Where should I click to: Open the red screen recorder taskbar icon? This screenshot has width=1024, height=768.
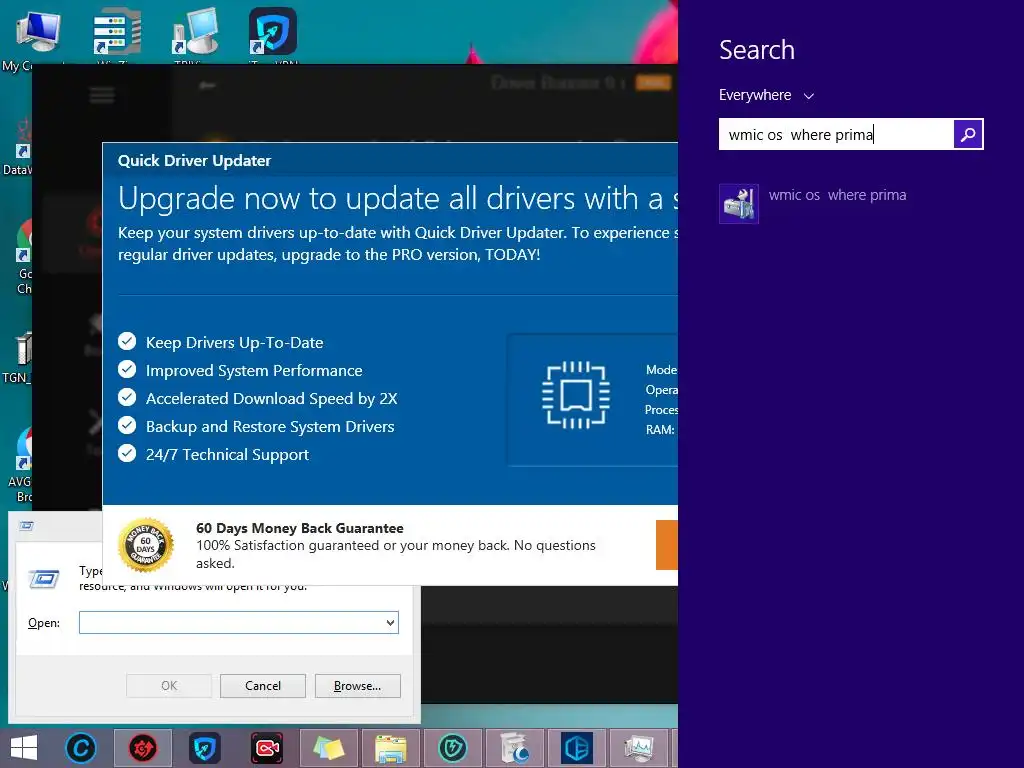coord(266,748)
